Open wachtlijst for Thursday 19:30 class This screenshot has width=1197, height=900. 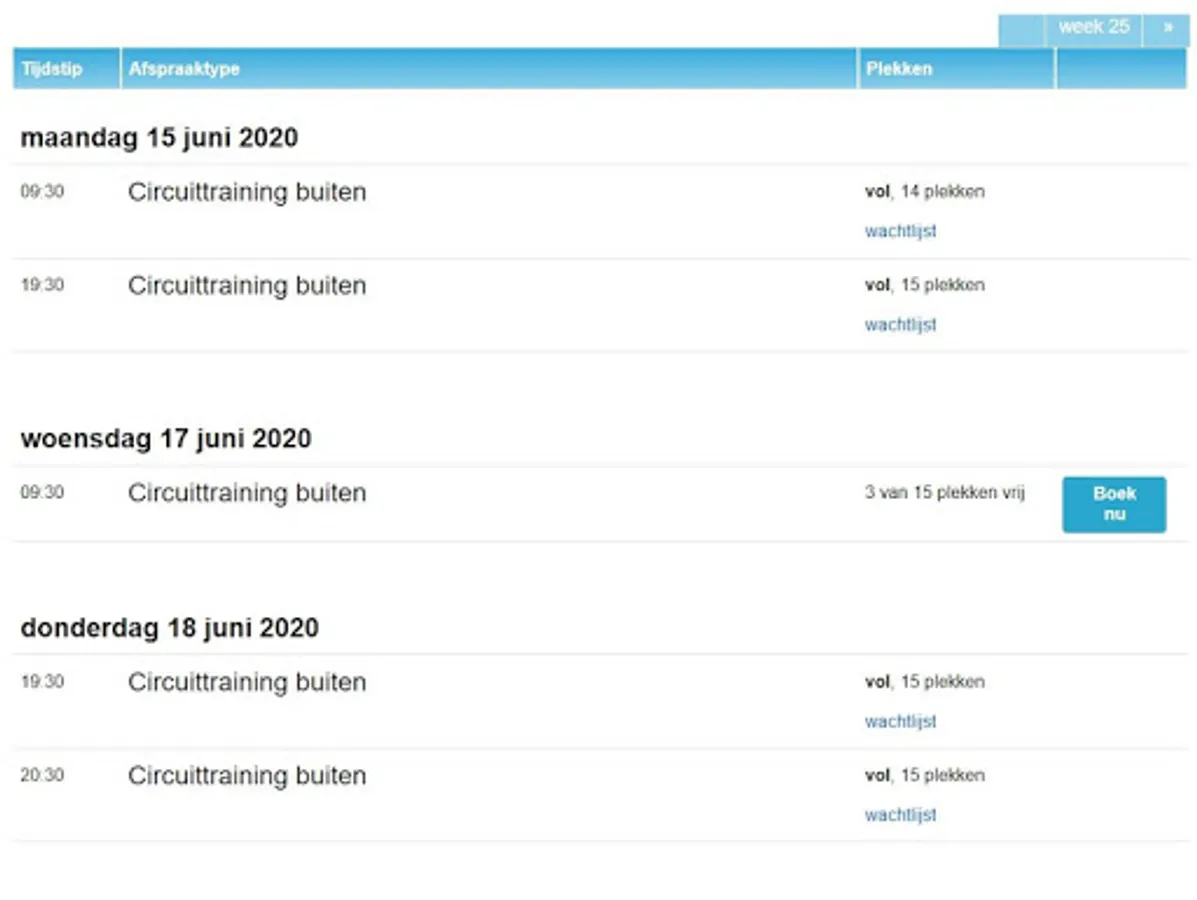(900, 721)
